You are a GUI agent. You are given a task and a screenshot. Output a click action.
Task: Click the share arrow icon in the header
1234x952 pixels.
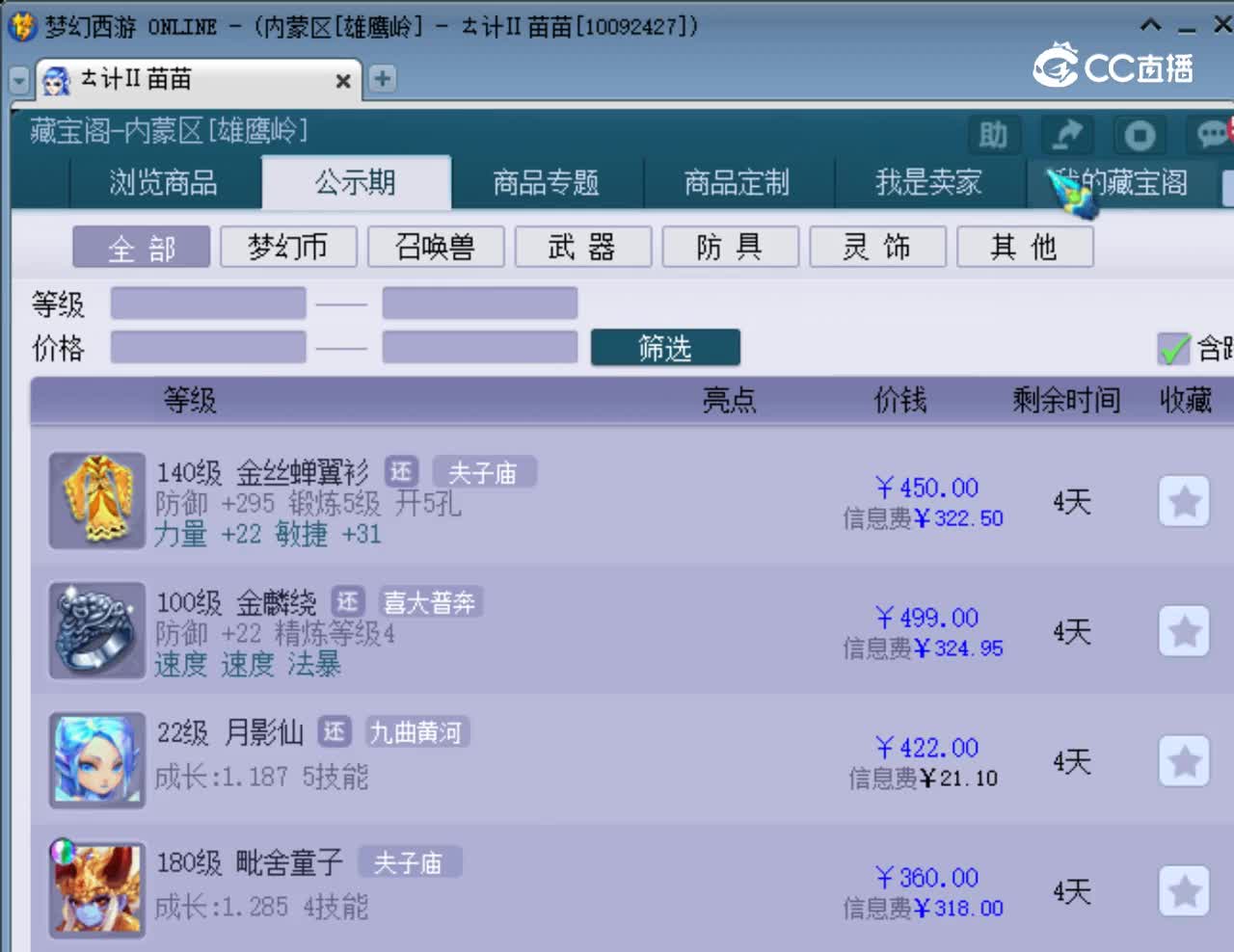click(1066, 135)
